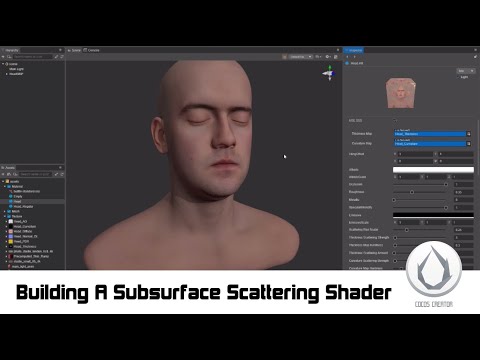
Task: Open the preview model dropdown in Inspector
Action: tap(465, 71)
